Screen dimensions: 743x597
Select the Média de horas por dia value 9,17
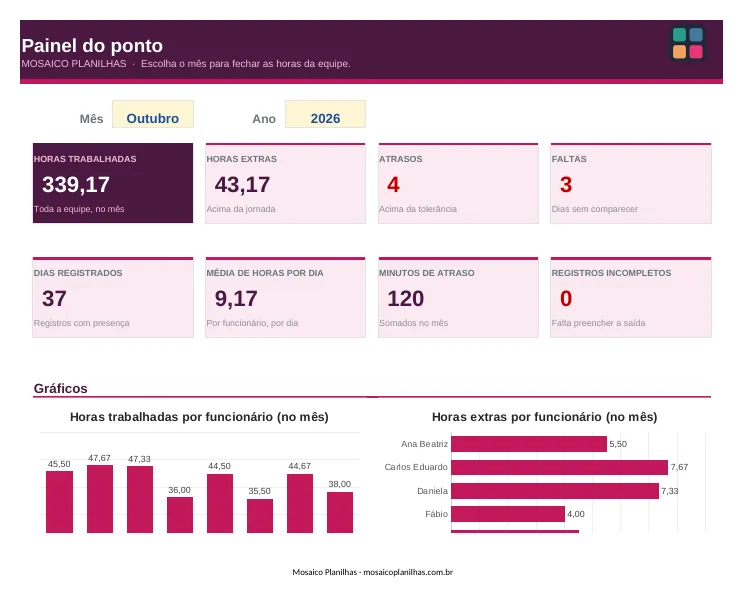point(236,298)
